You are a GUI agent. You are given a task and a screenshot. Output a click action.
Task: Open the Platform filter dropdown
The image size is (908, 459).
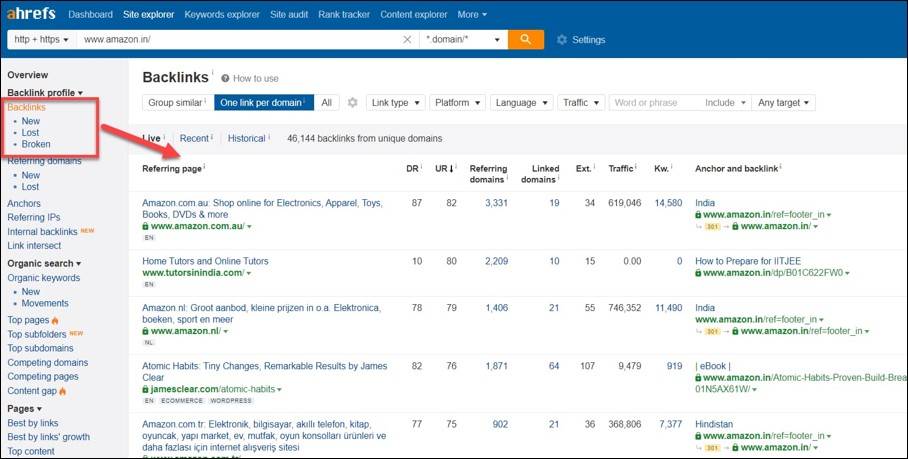(457, 102)
